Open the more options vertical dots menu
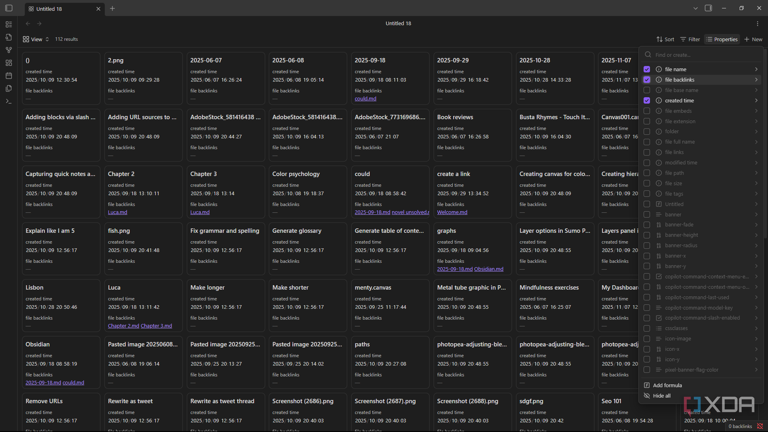Screen dimensions: 768x432 click(x=757, y=24)
